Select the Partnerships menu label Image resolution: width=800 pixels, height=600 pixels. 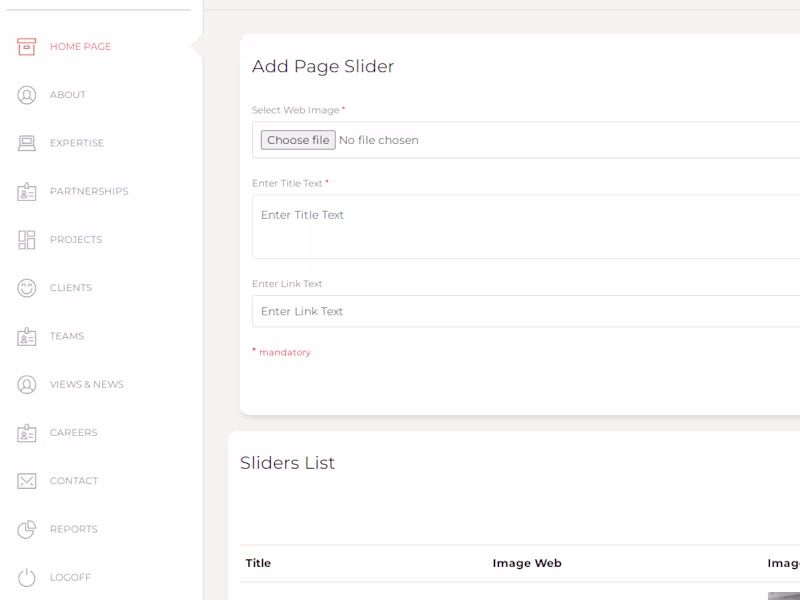89,192
